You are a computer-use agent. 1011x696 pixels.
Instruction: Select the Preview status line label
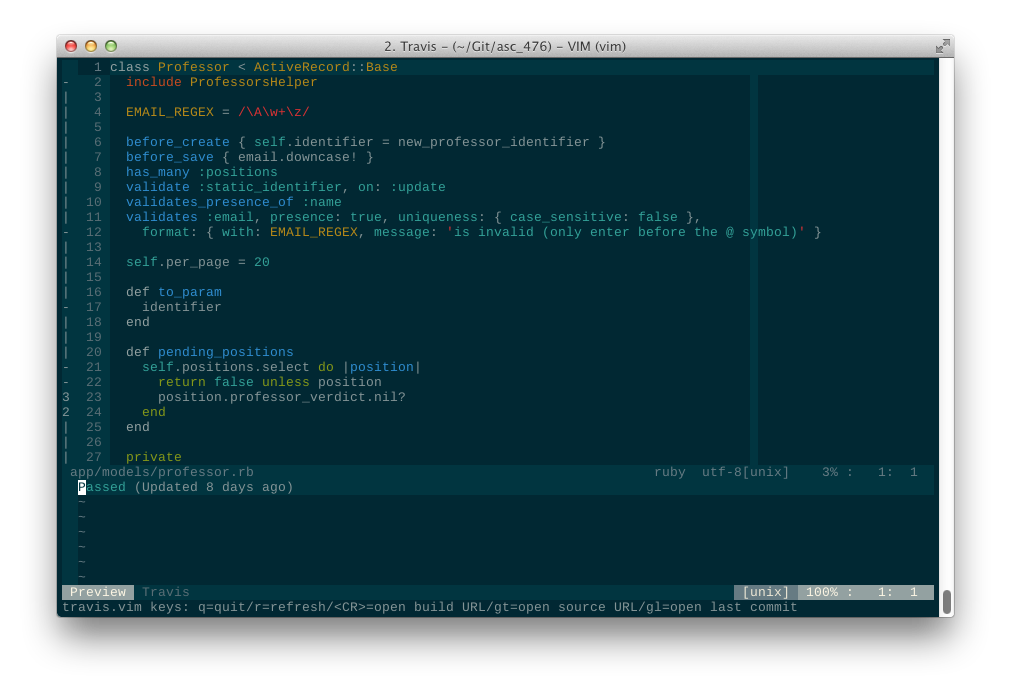click(98, 592)
